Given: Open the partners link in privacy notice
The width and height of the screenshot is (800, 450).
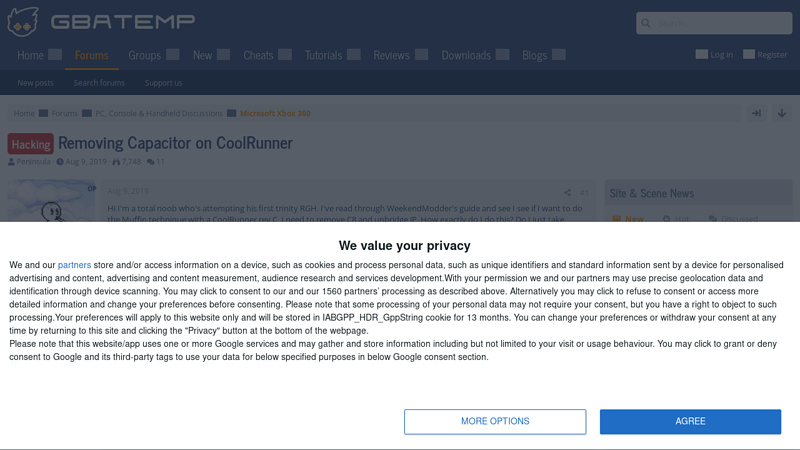Looking at the screenshot, I should [x=74, y=265].
